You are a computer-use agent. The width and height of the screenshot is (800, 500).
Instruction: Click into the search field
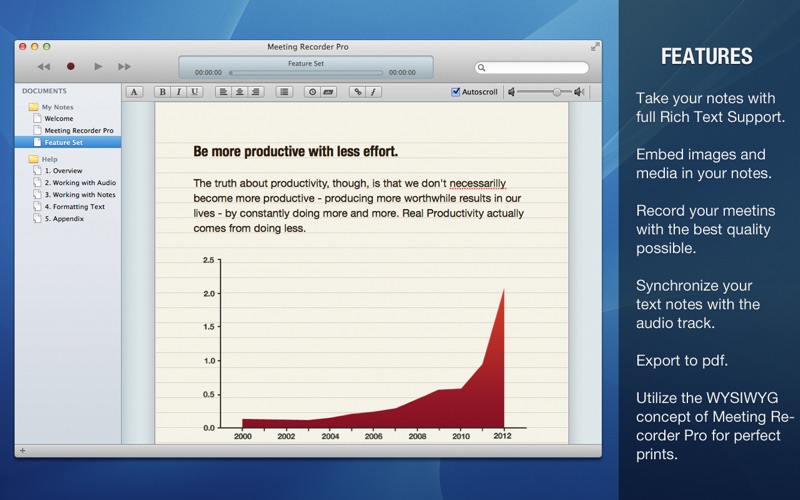coord(532,67)
